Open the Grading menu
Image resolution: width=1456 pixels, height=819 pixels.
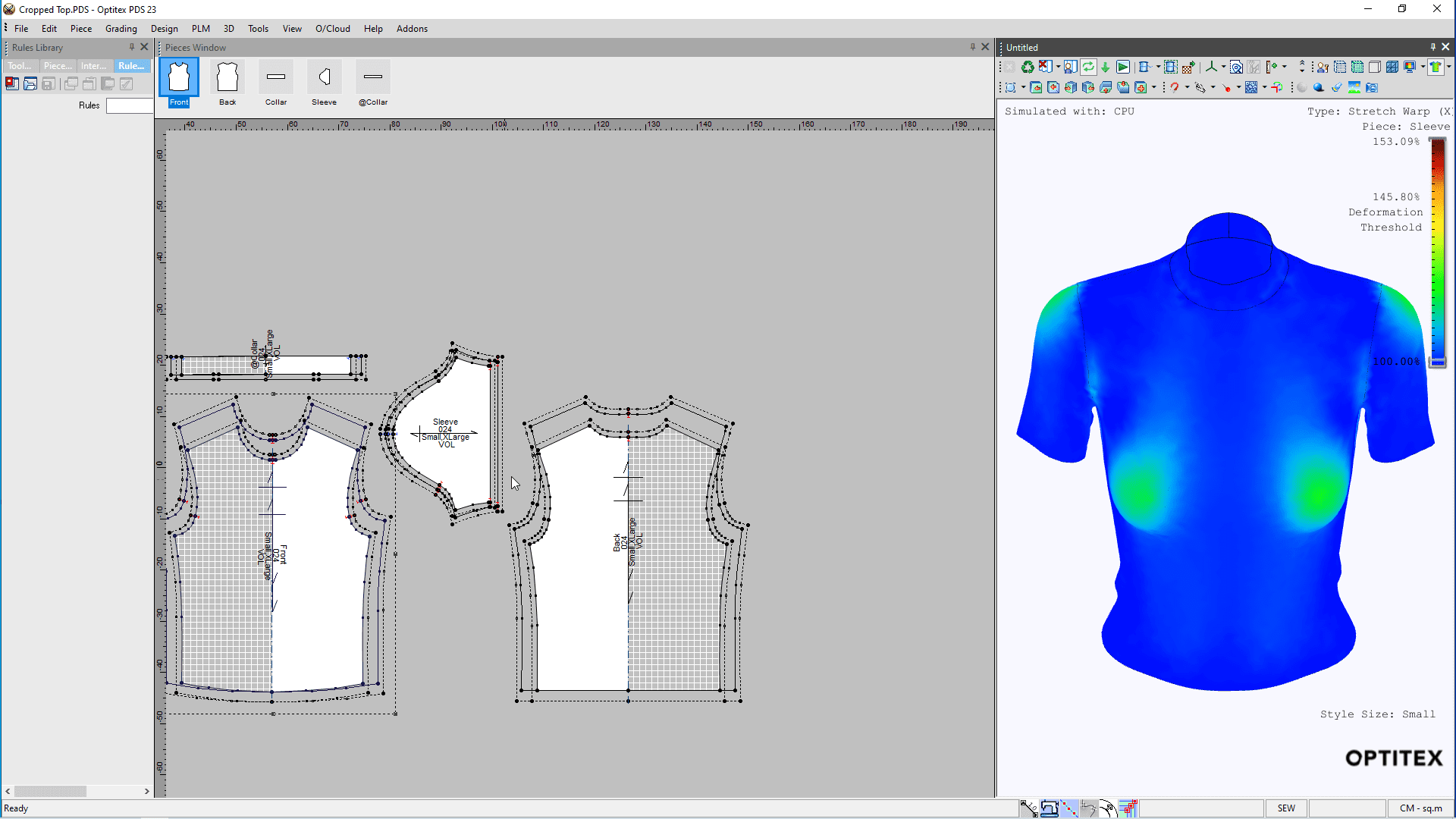[121, 29]
